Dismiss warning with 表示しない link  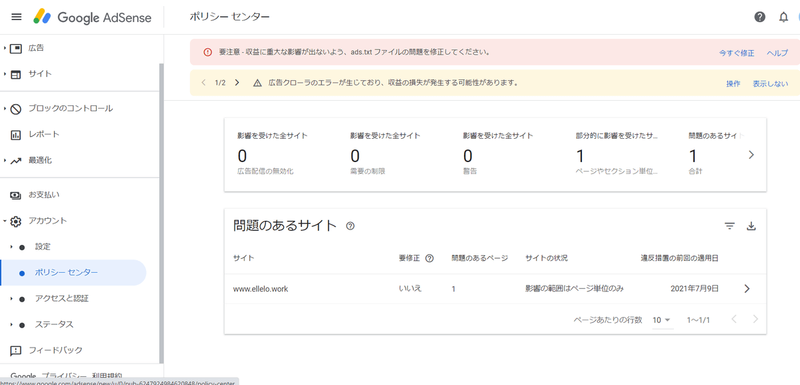click(770, 84)
